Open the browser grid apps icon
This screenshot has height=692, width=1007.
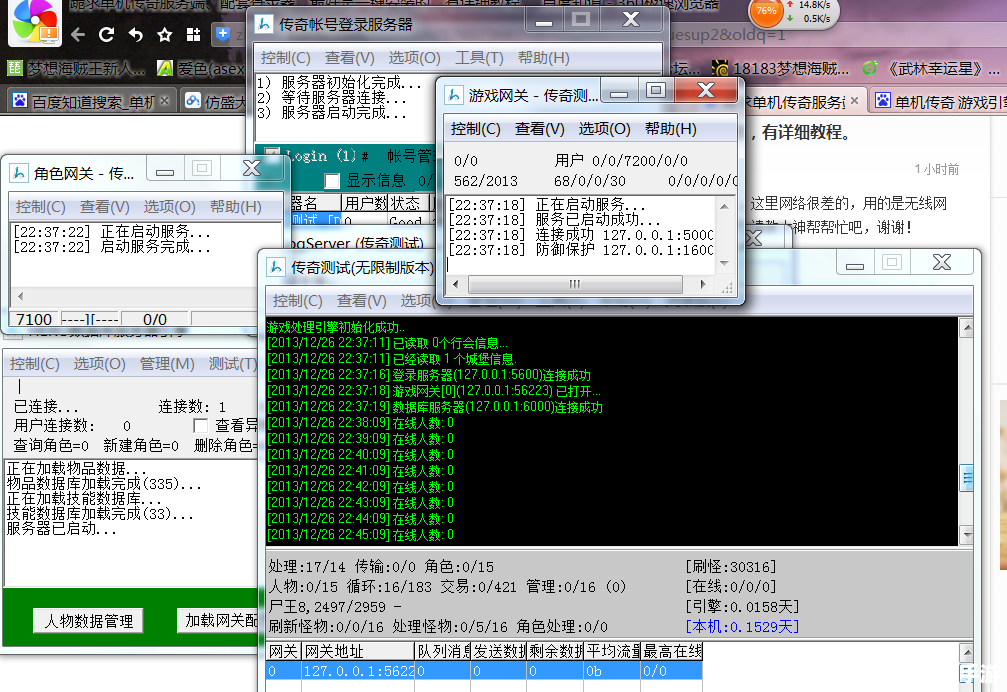click(193, 35)
